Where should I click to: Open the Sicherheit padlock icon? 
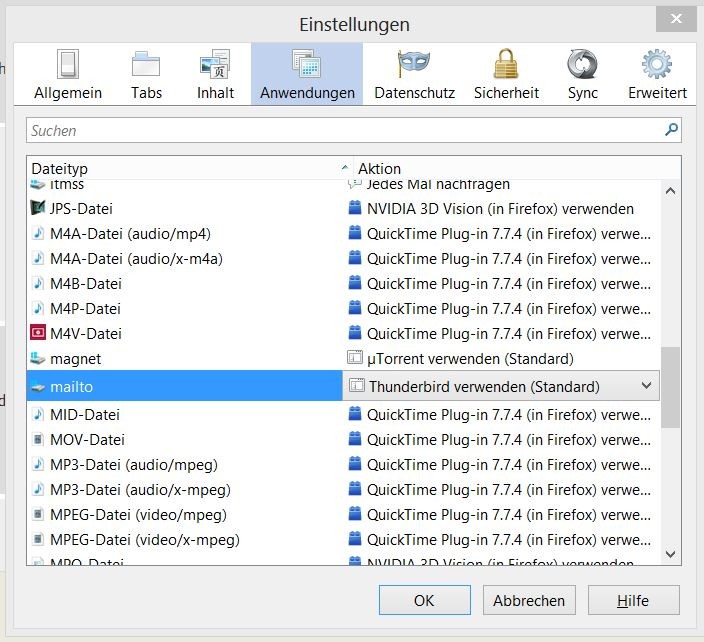tap(506, 66)
